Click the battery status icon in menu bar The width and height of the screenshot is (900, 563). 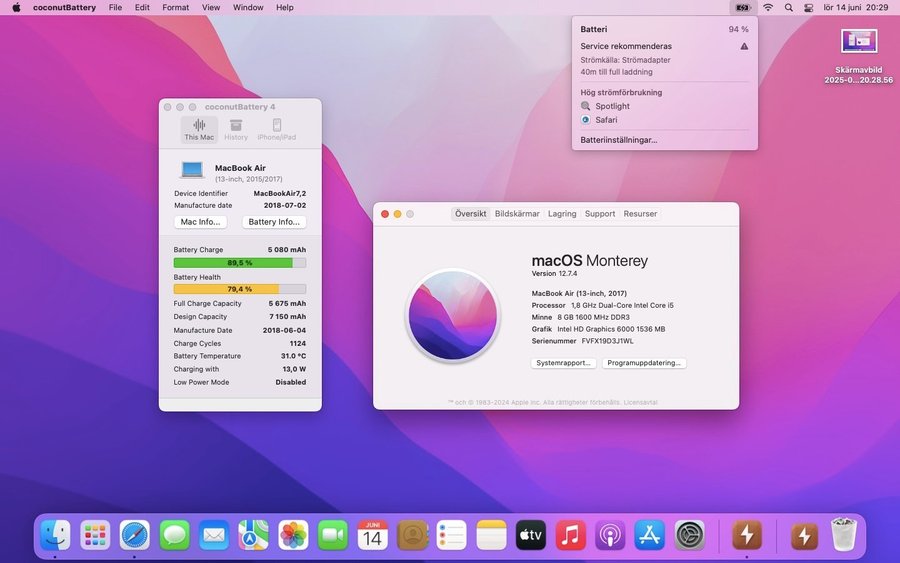point(743,7)
